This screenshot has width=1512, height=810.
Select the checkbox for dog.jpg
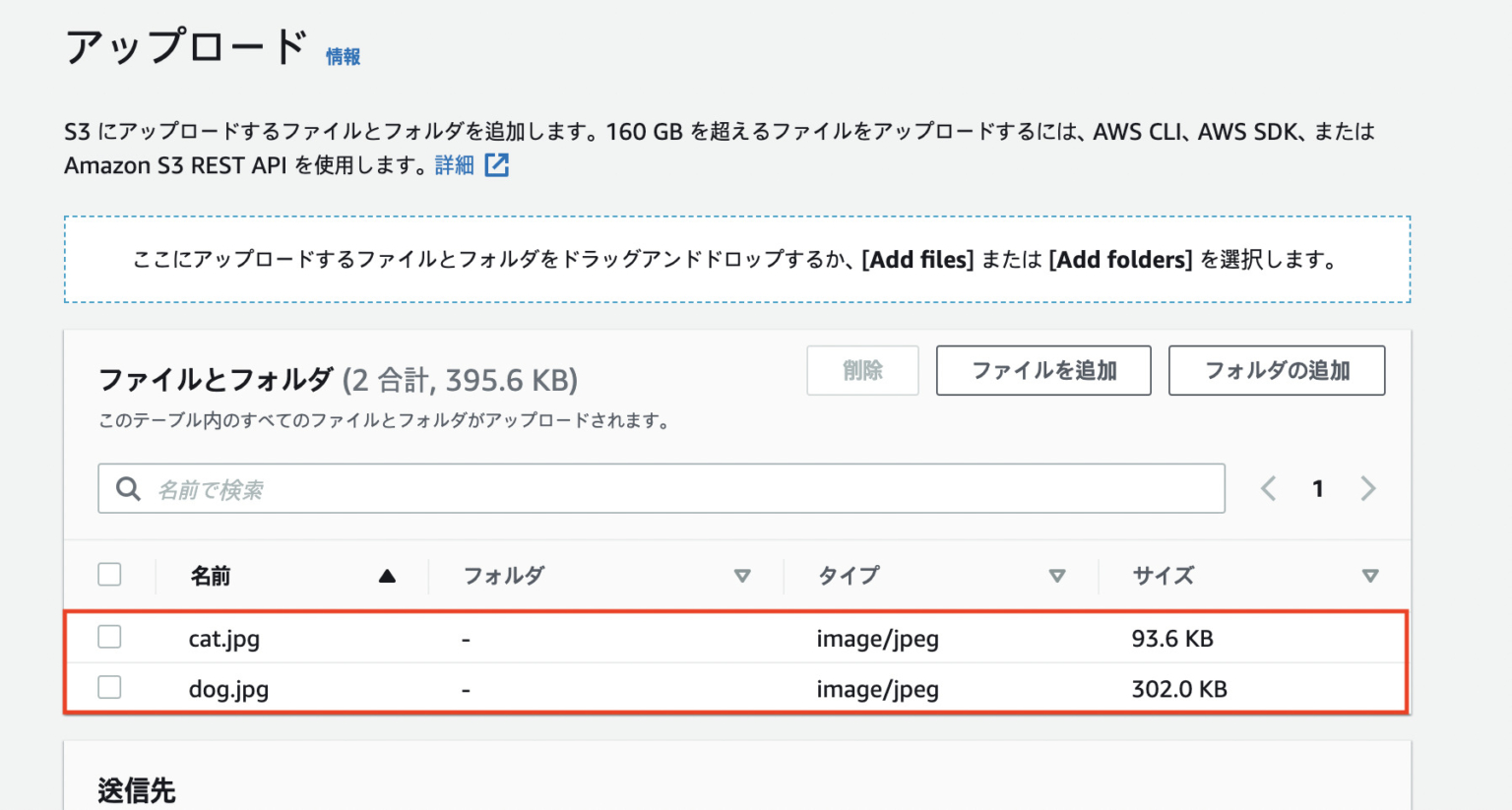pyautogui.click(x=109, y=687)
